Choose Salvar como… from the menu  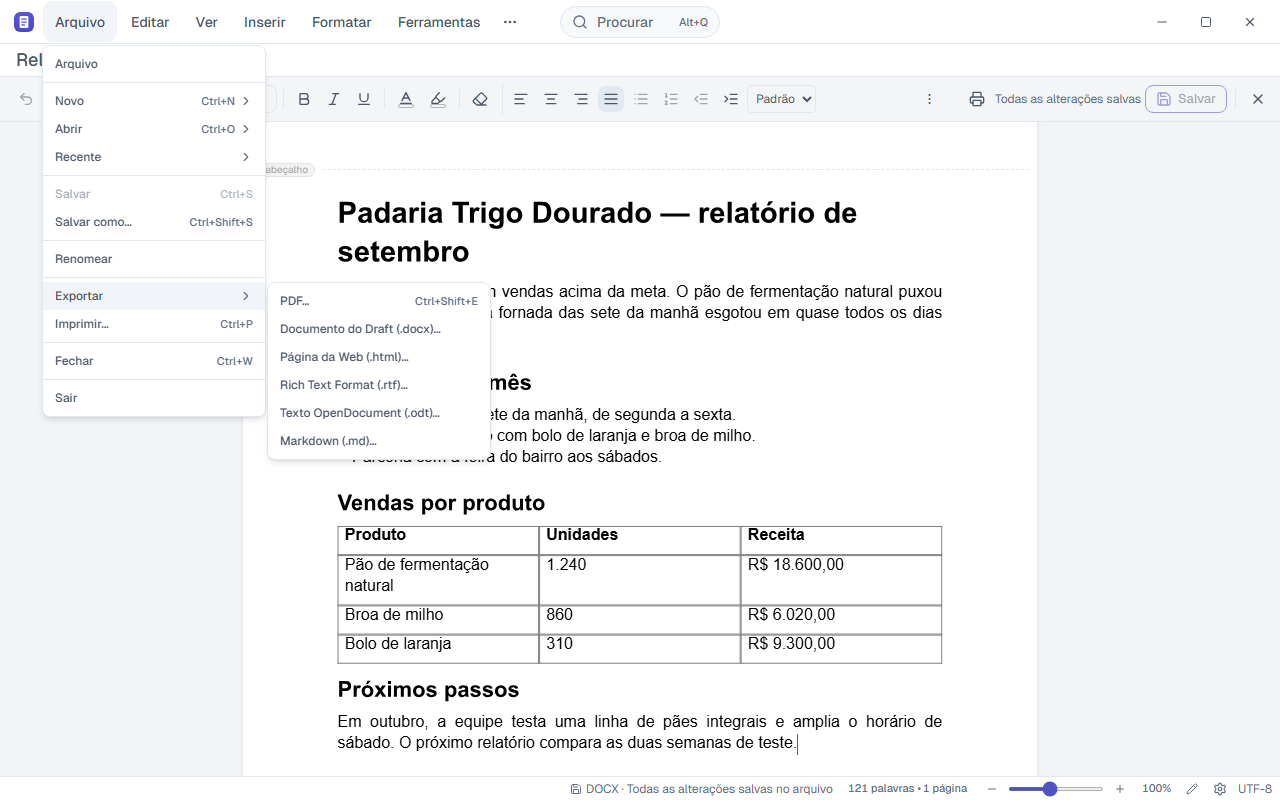pyautogui.click(x=154, y=222)
